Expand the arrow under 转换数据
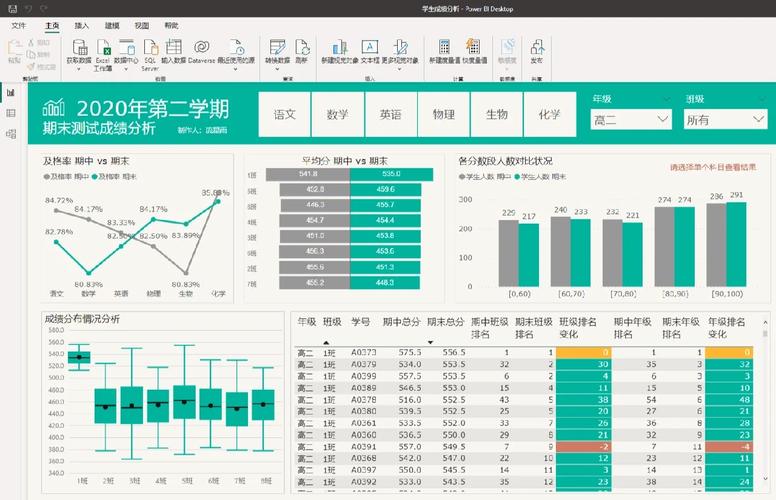This screenshot has width=776, height=500. (x=278, y=69)
